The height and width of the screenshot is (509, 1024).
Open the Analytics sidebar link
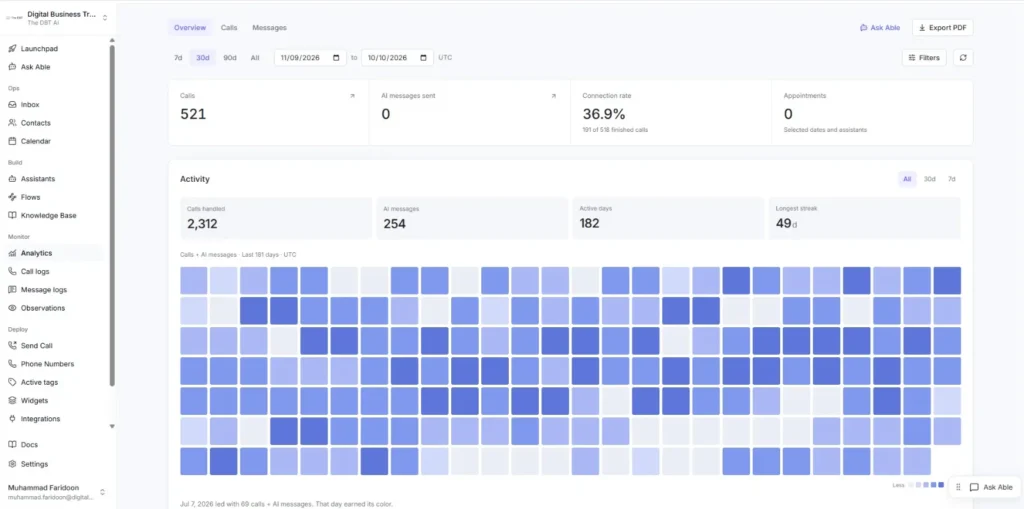tap(55, 254)
